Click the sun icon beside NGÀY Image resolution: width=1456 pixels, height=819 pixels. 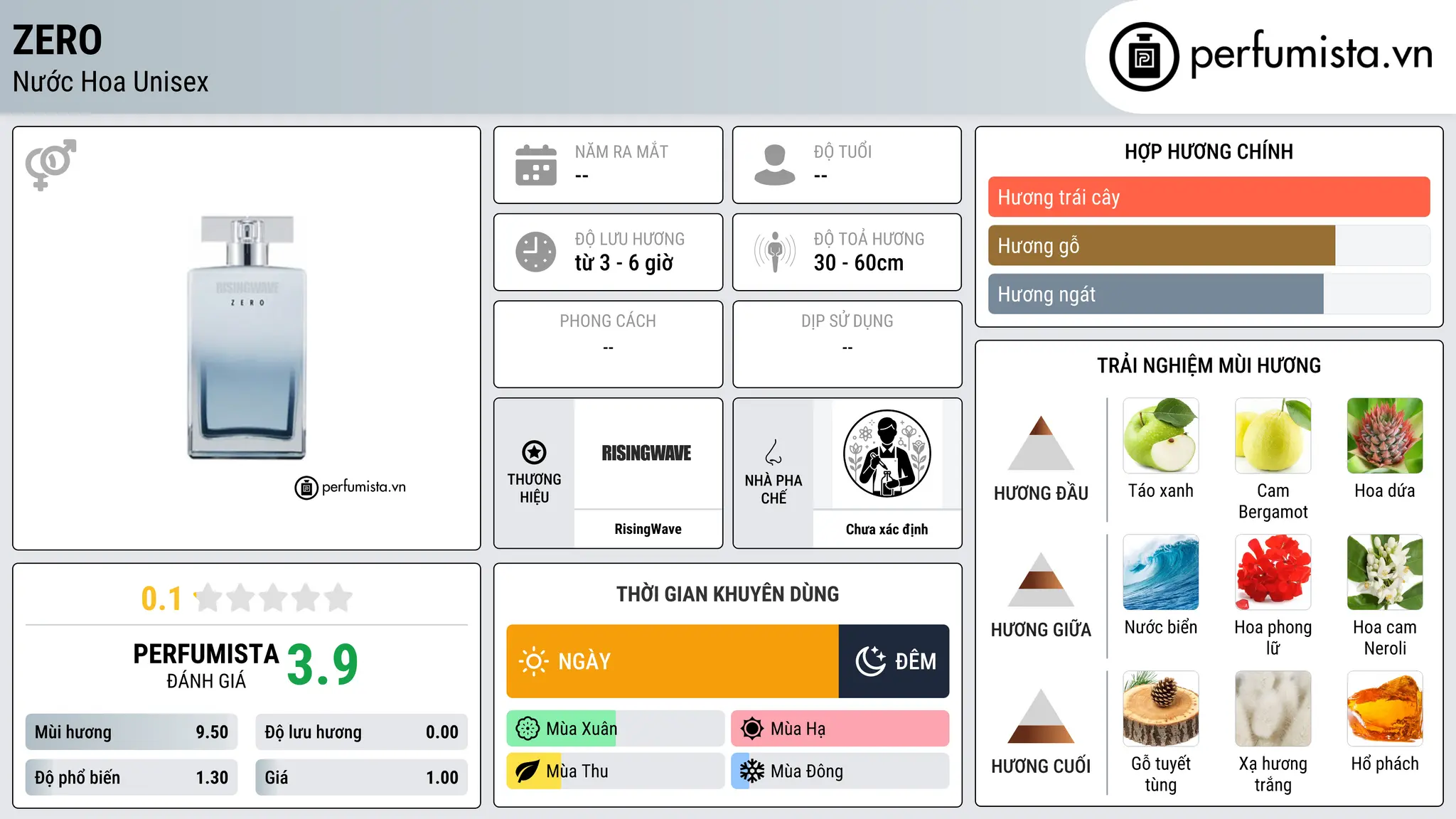[x=533, y=661]
